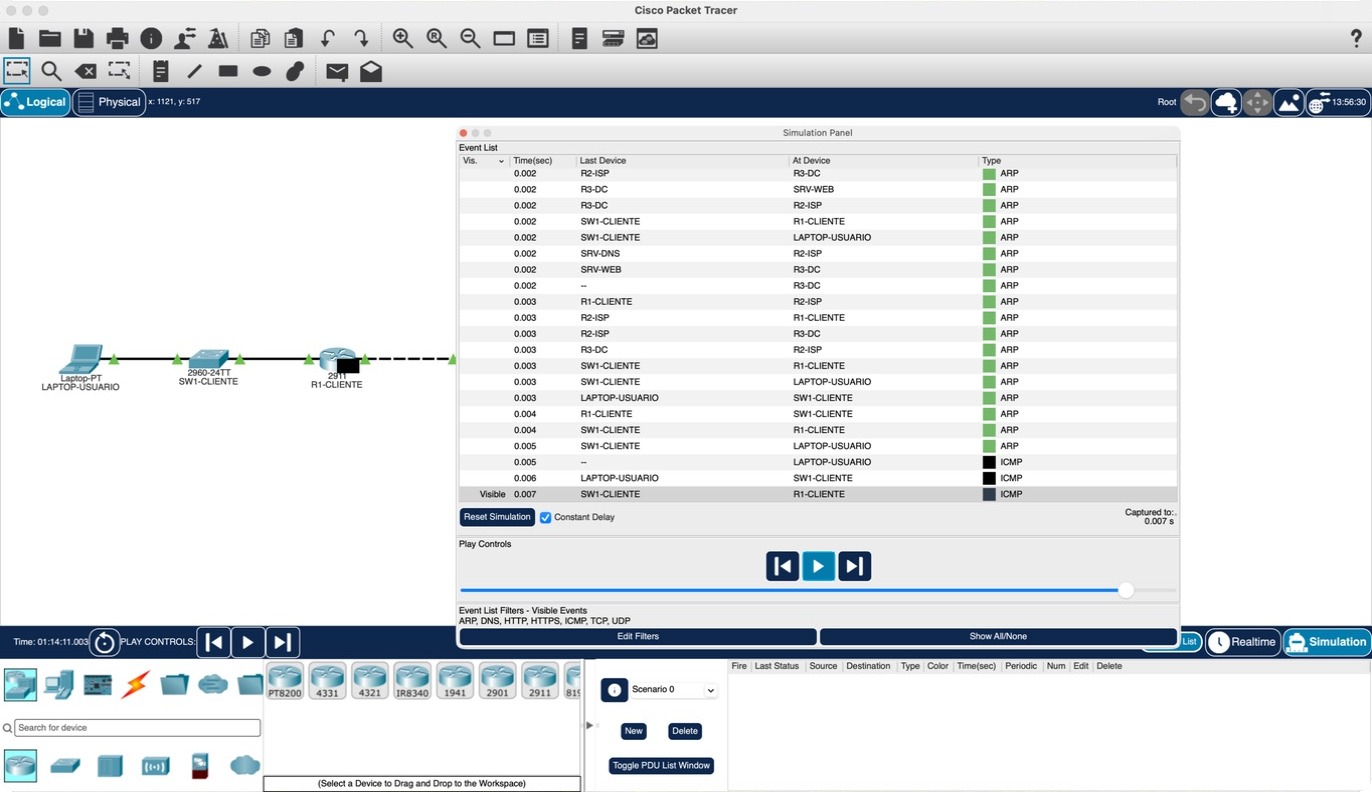The height and width of the screenshot is (792, 1372).
Task: Click the Open folder icon
Action: point(50,39)
